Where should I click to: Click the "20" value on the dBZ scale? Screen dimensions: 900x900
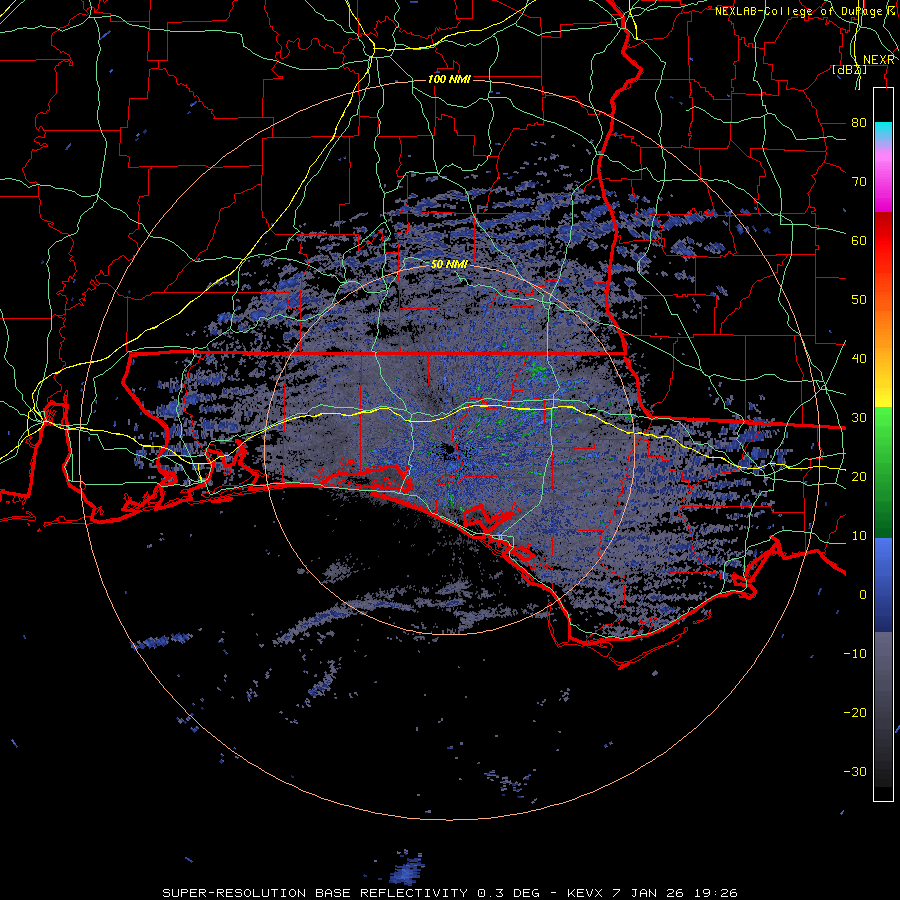pos(859,477)
